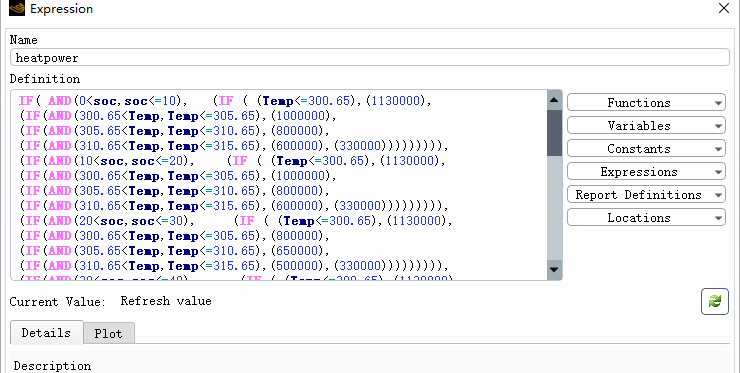Click the Refresh value text

[166, 301]
